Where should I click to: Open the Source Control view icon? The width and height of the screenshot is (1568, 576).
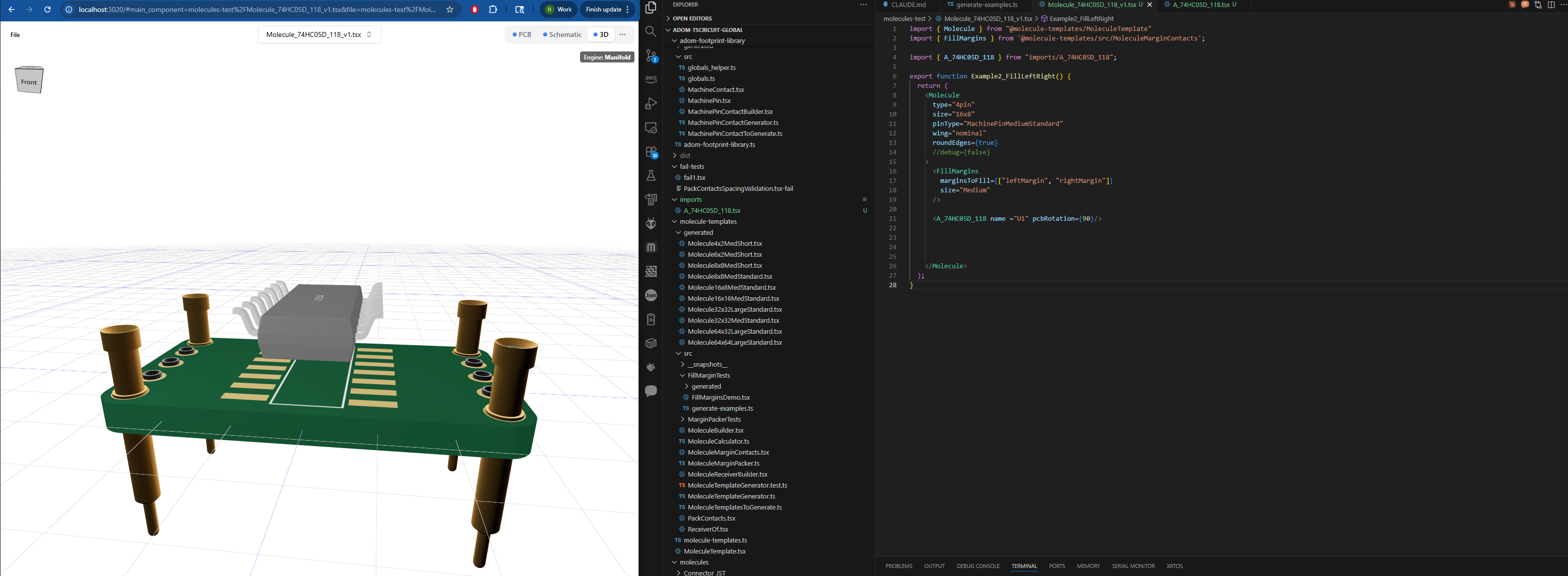pyautogui.click(x=650, y=55)
